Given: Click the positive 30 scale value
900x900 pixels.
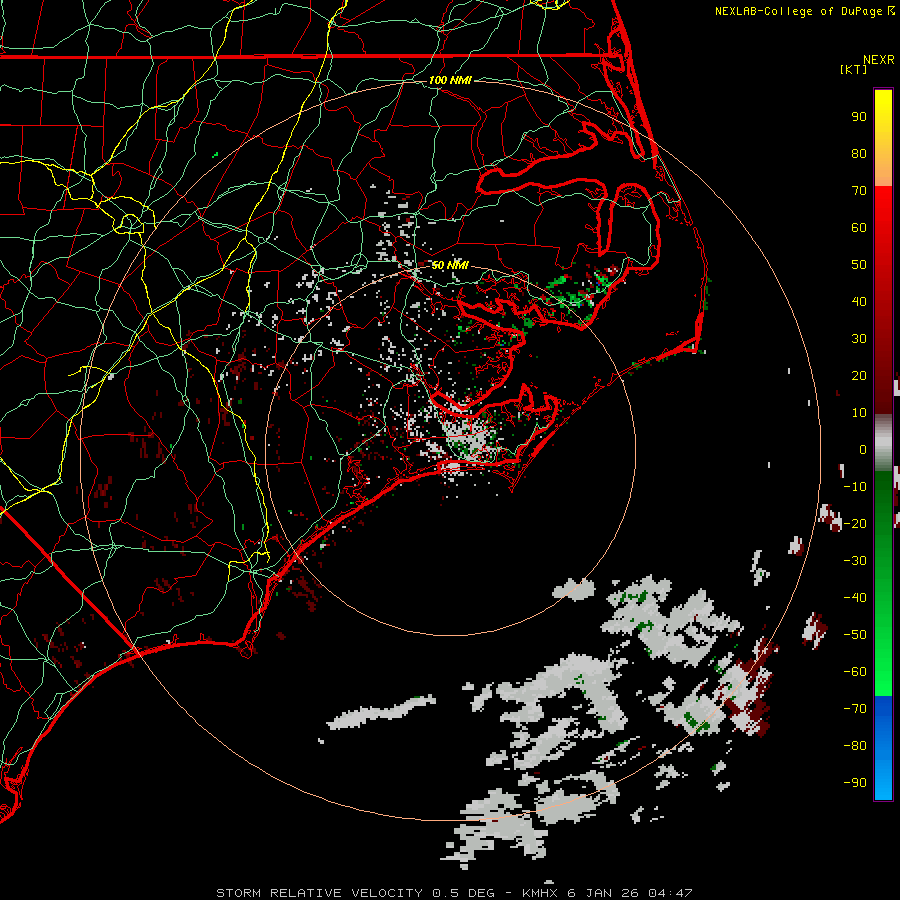Looking at the screenshot, I should (859, 339).
